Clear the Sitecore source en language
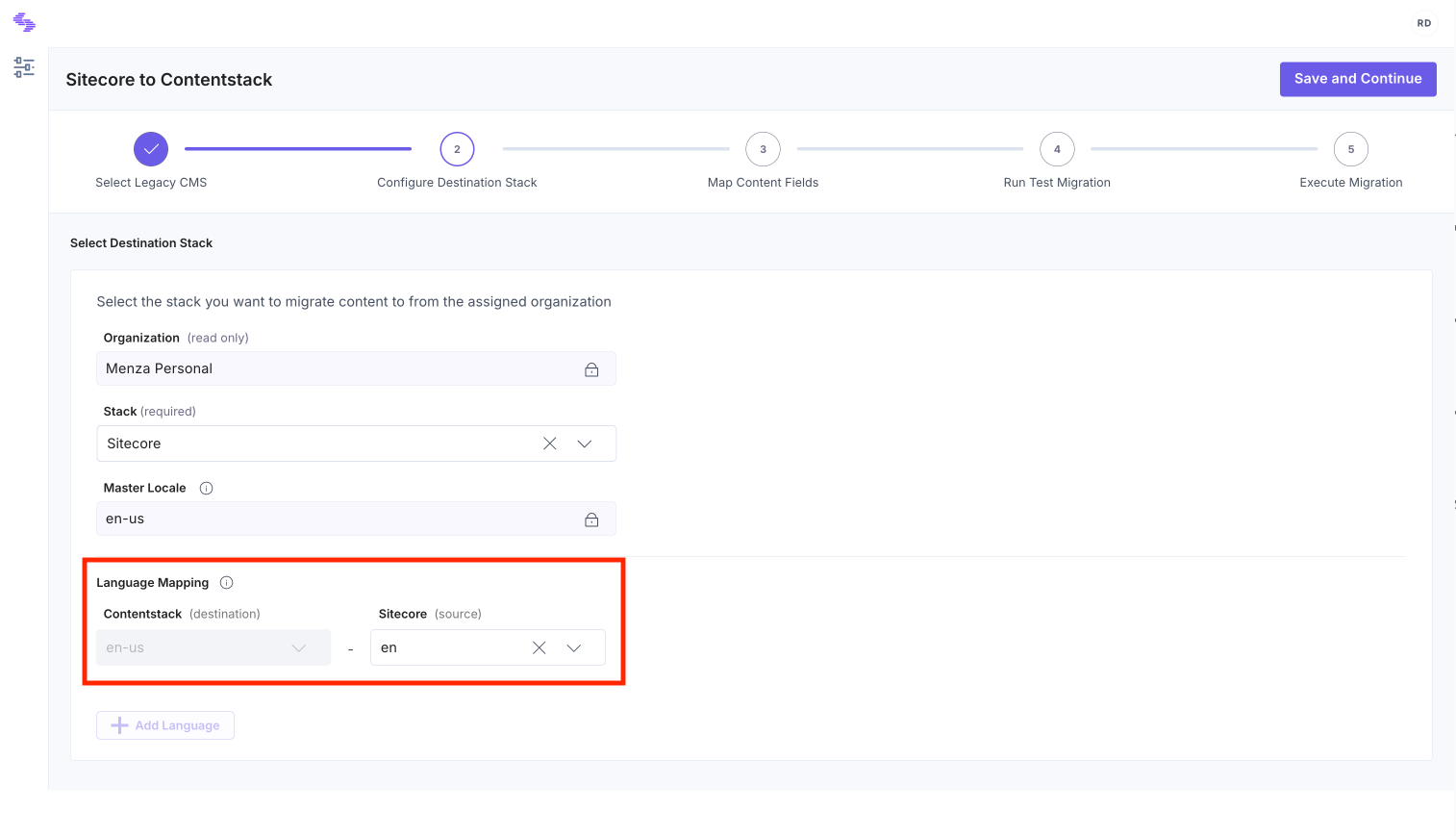 point(539,647)
